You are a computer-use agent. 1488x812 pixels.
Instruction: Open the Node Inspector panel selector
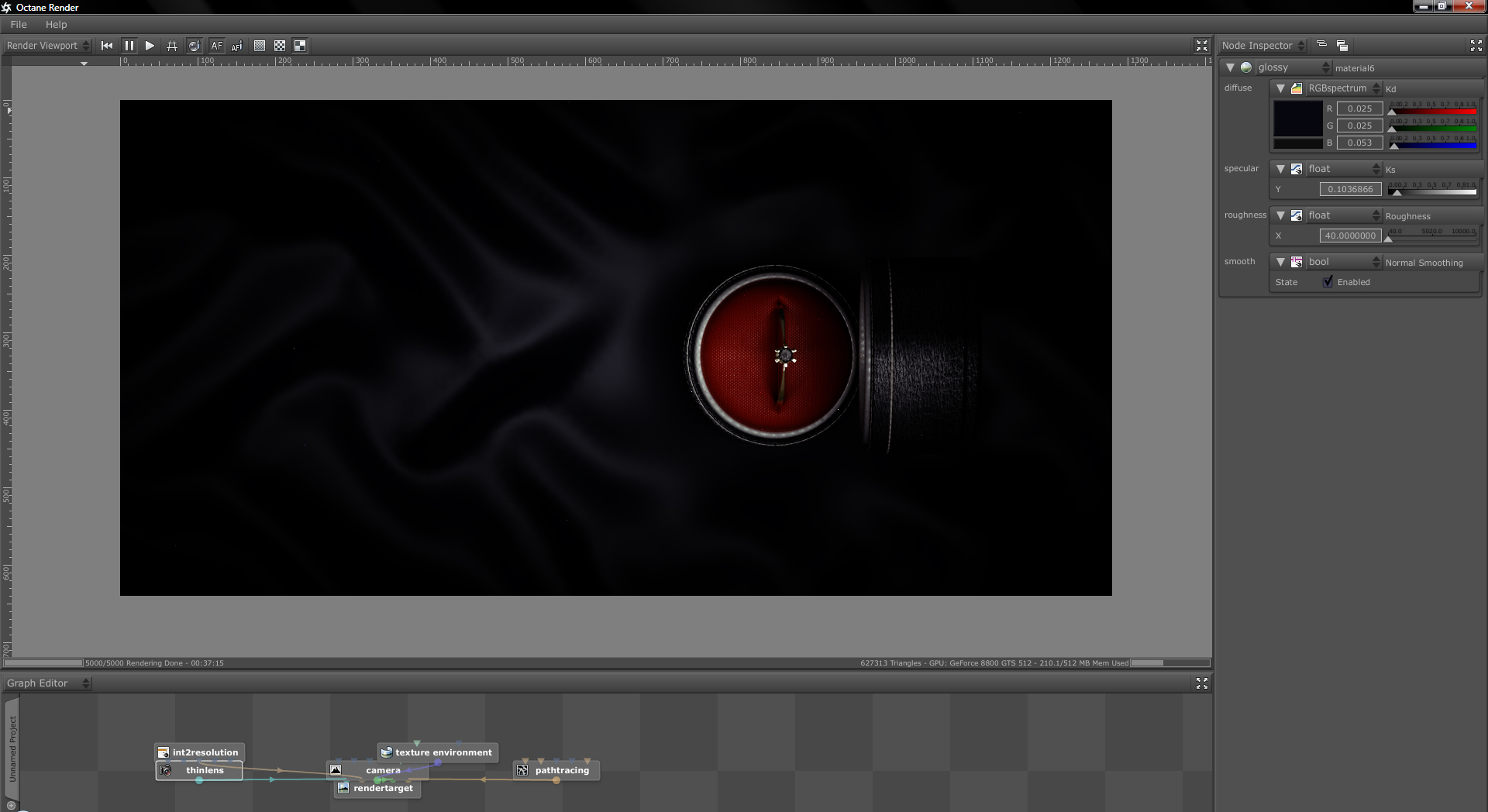(x=1263, y=46)
